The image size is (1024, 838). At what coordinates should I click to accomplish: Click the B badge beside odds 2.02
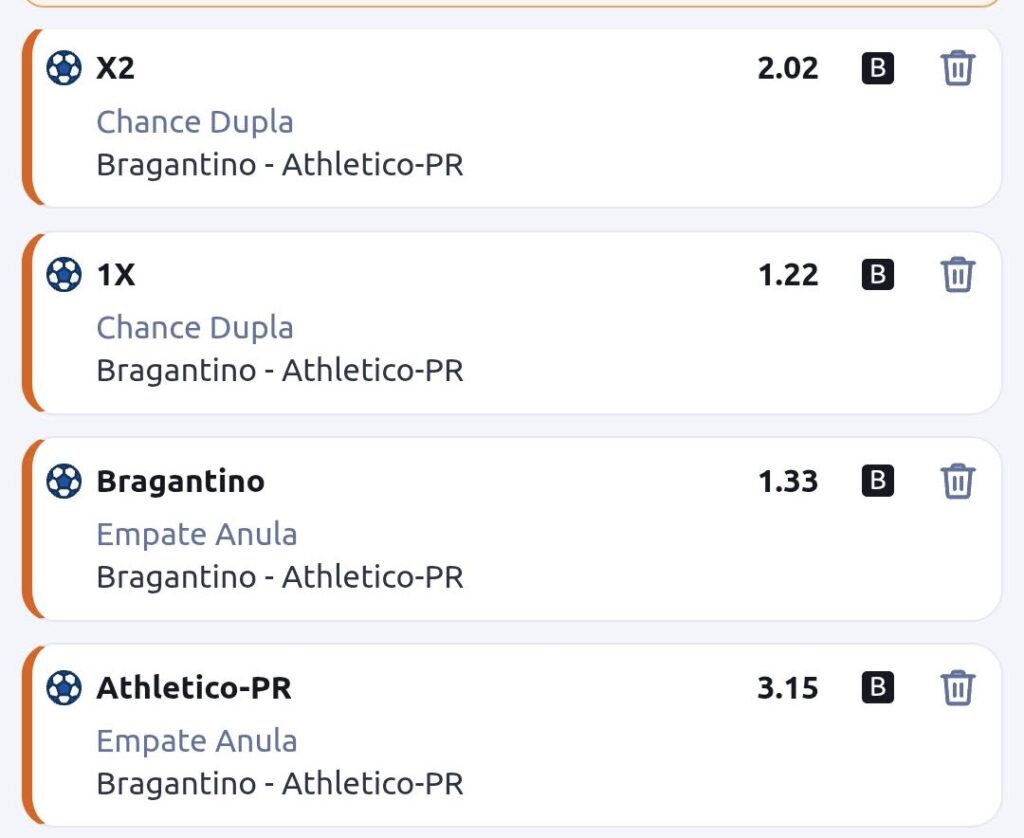[x=877, y=69]
